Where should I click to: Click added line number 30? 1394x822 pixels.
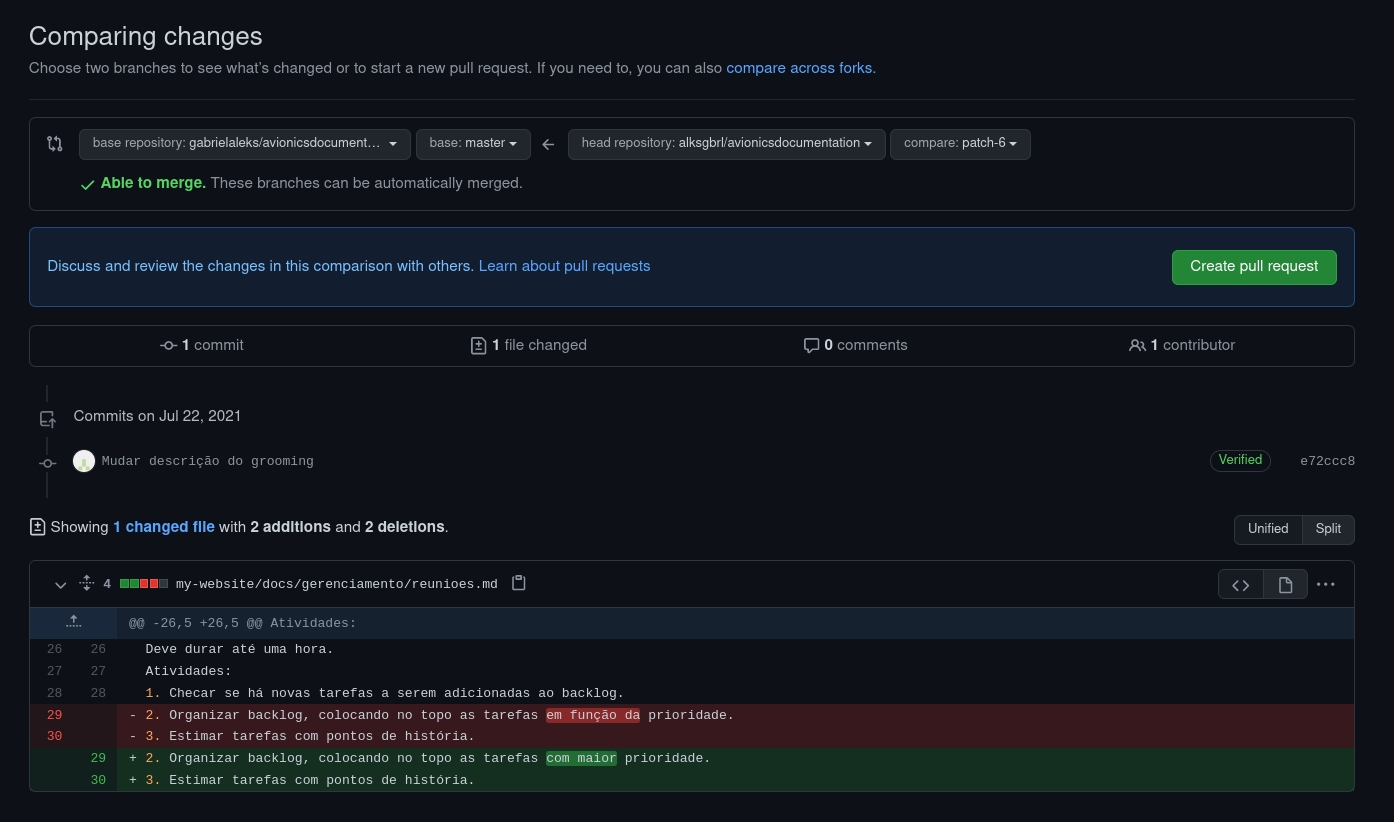[x=98, y=780]
